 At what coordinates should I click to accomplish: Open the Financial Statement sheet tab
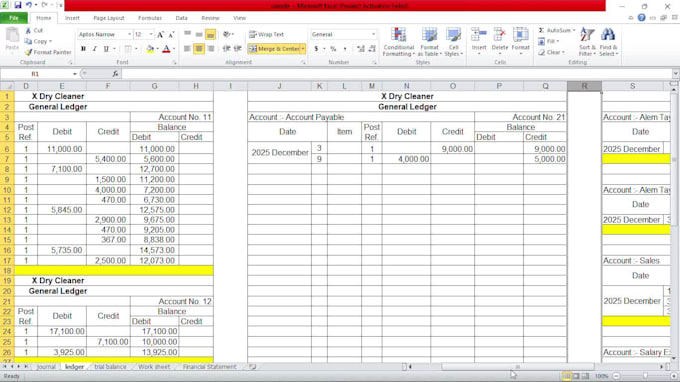(x=209, y=367)
